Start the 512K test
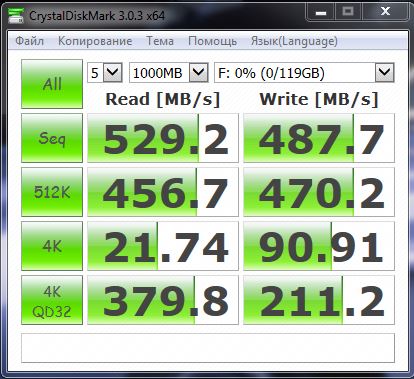Image resolution: width=414 pixels, height=379 pixels. coord(52,192)
